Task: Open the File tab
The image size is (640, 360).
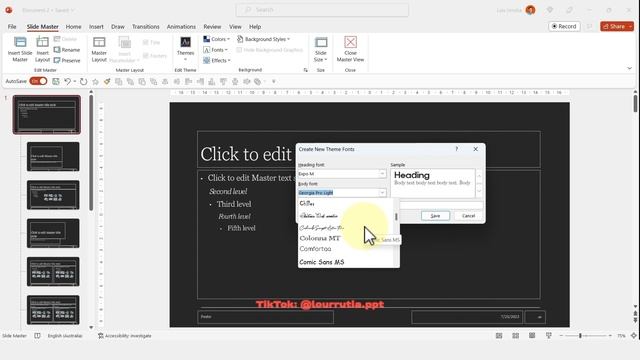Action: click(x=12, y=27)
